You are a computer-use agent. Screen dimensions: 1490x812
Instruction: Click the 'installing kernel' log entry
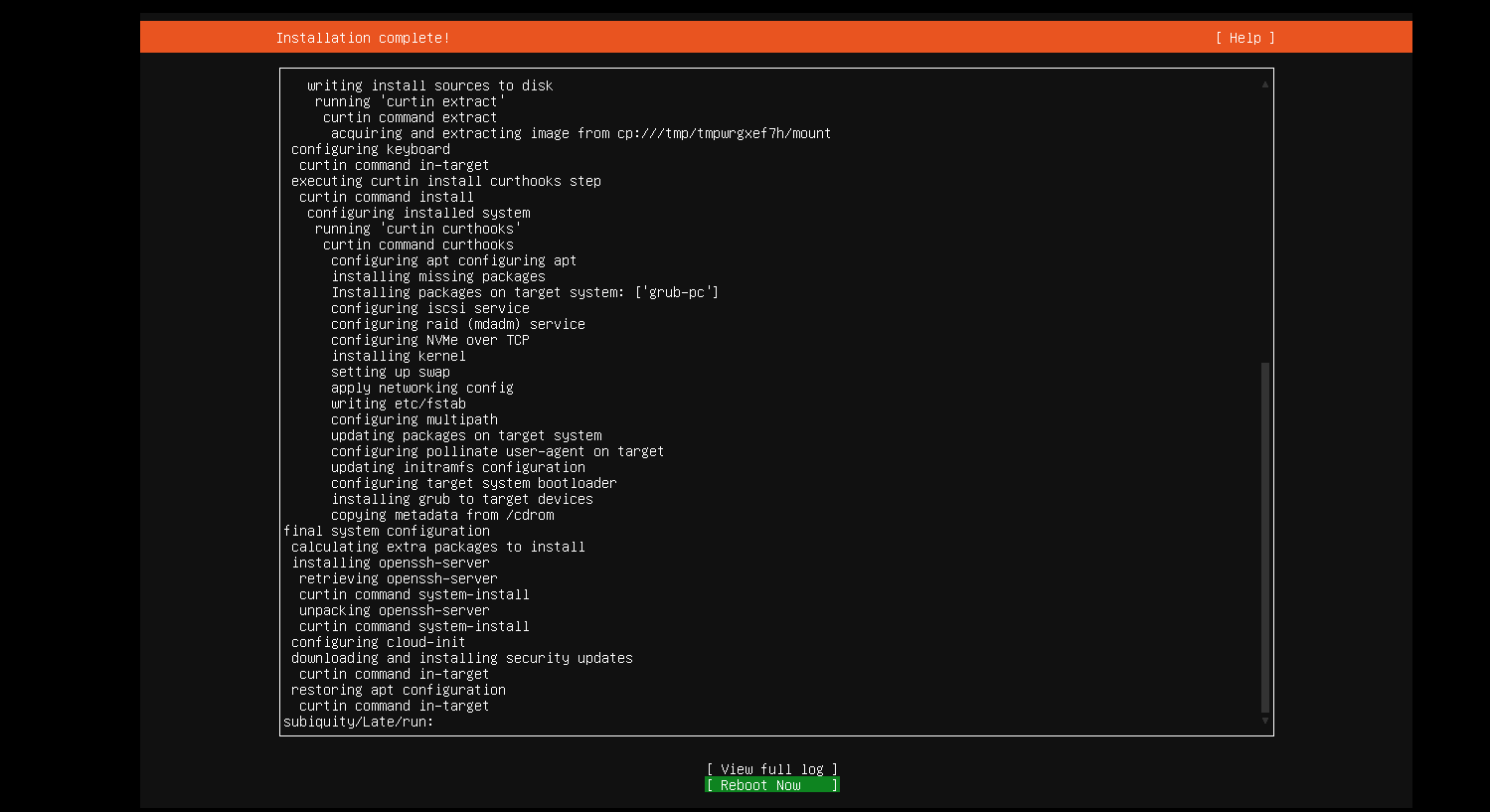tap(399, 356)
